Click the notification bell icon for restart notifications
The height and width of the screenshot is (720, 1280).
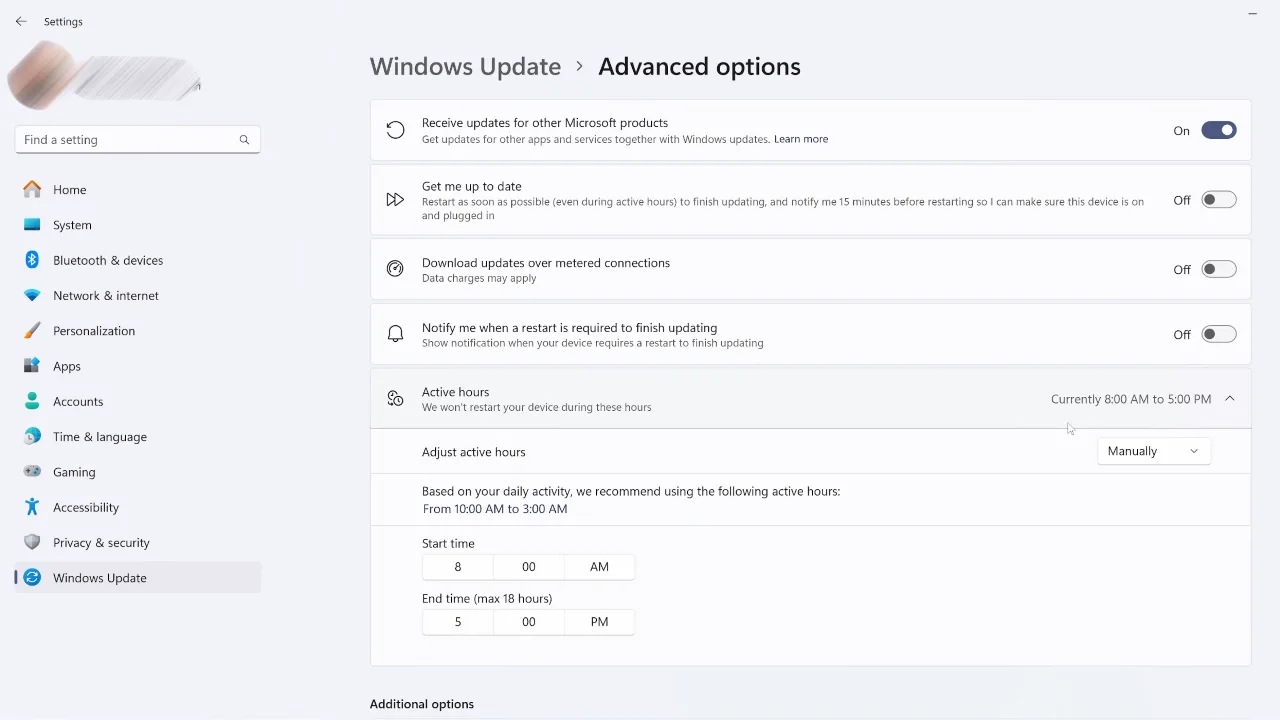pos(395,333)
